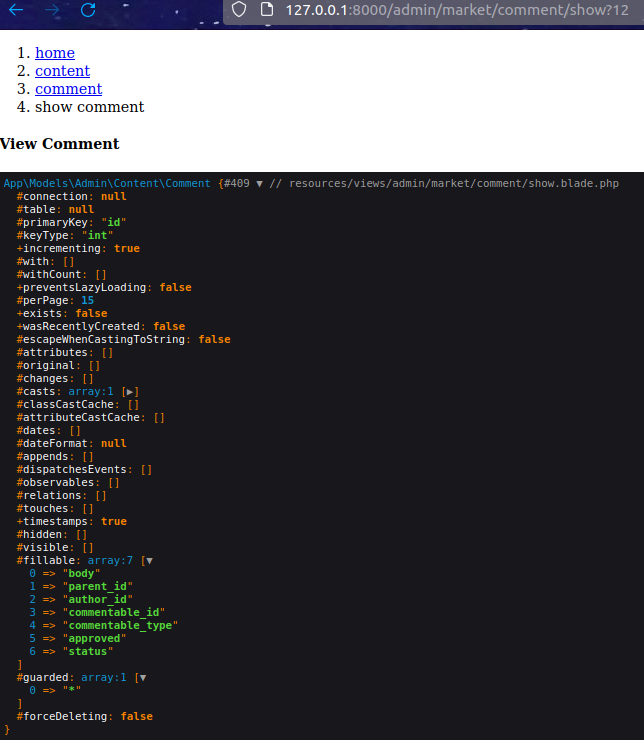Click the View Comment heading
The width and height of the screenshot is (644, 746).
click(60, 144)
